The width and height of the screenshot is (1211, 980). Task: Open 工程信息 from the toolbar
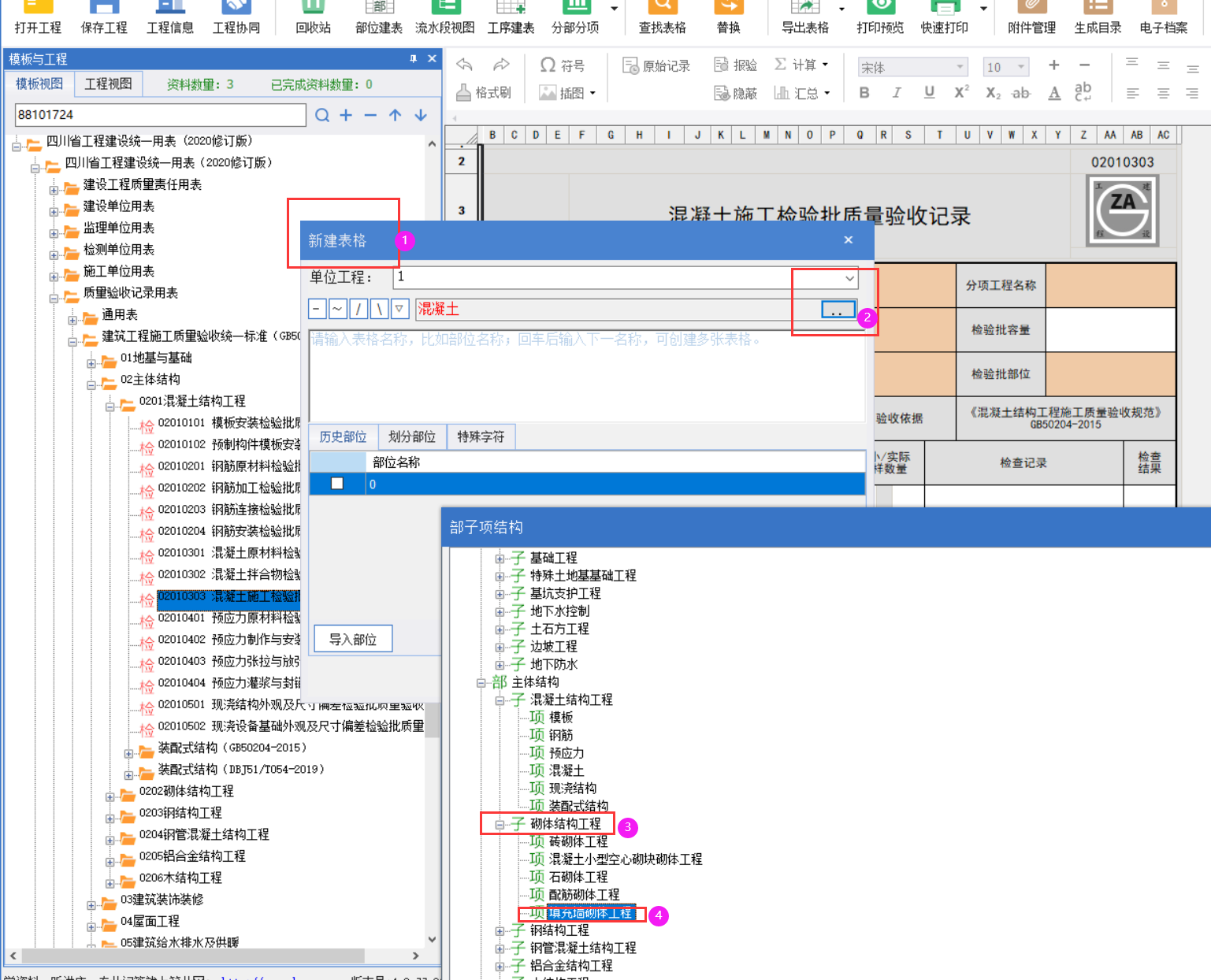tap(170, 17)
